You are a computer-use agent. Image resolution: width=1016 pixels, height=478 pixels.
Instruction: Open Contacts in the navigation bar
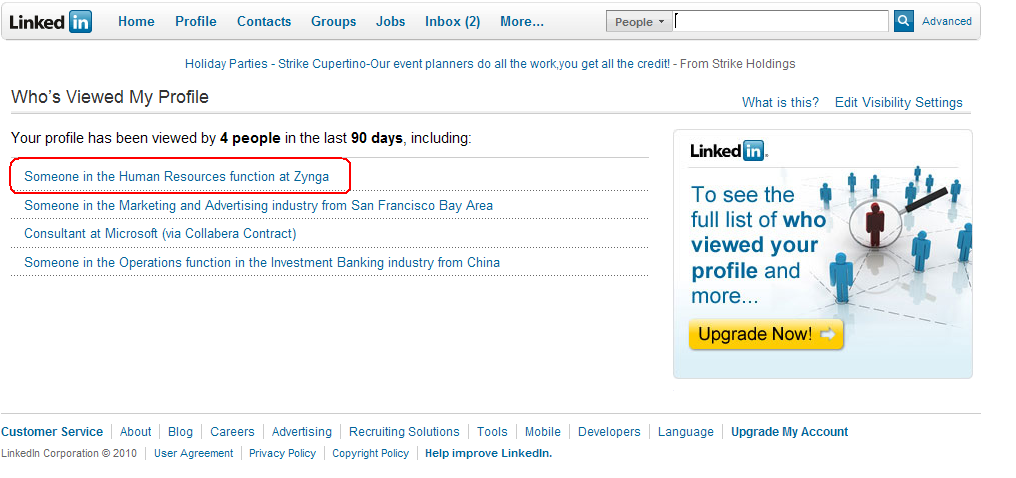coord(264,21)
